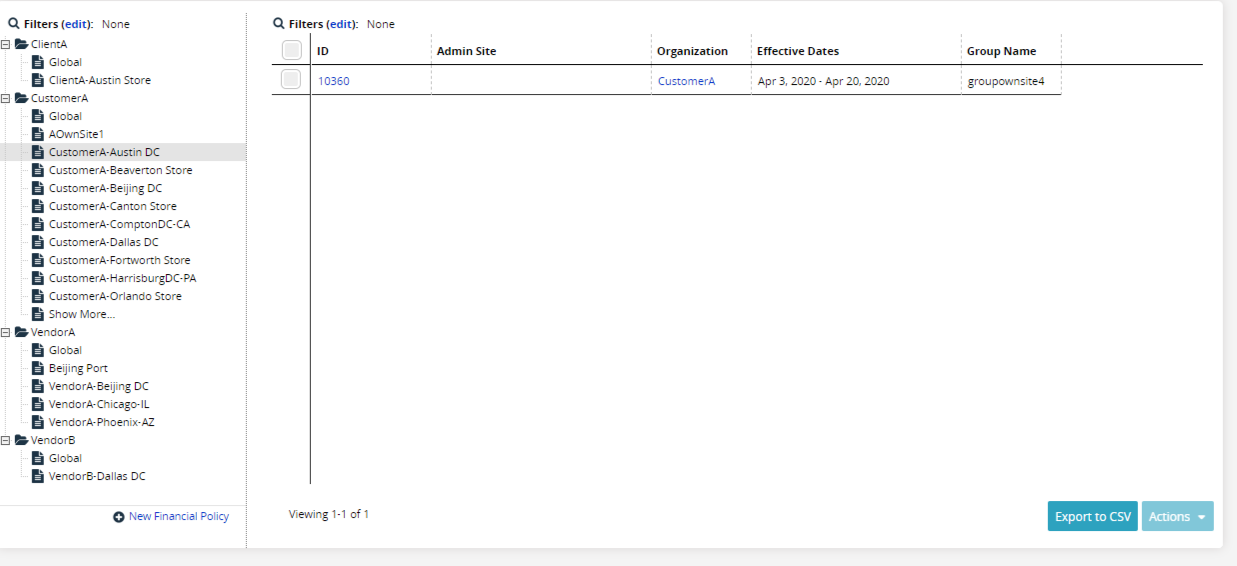Show More sites under CustomerA
The width and height of the screenshot is (1237, 566).
pos(81,314)
